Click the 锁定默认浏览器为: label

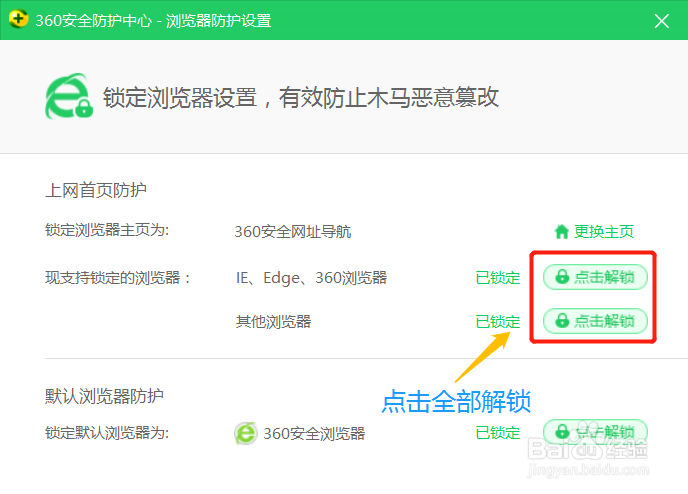[x=107, y=433]
